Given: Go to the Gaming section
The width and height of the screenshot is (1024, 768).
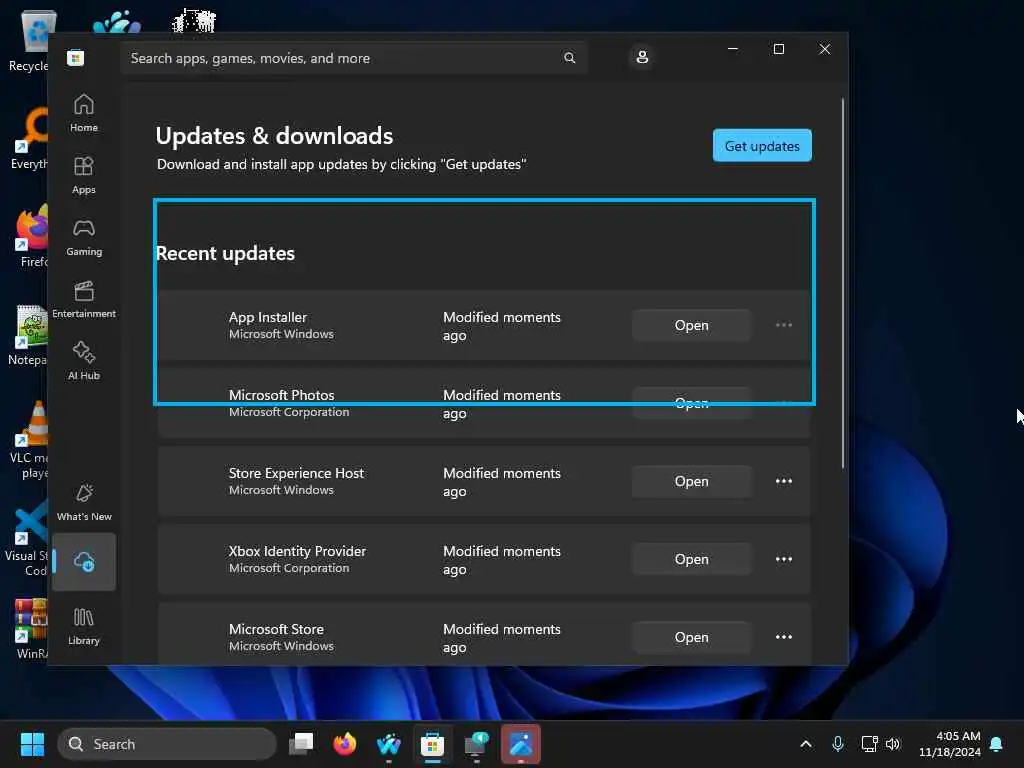Looking at the screenshot, I should coord(84,237).
